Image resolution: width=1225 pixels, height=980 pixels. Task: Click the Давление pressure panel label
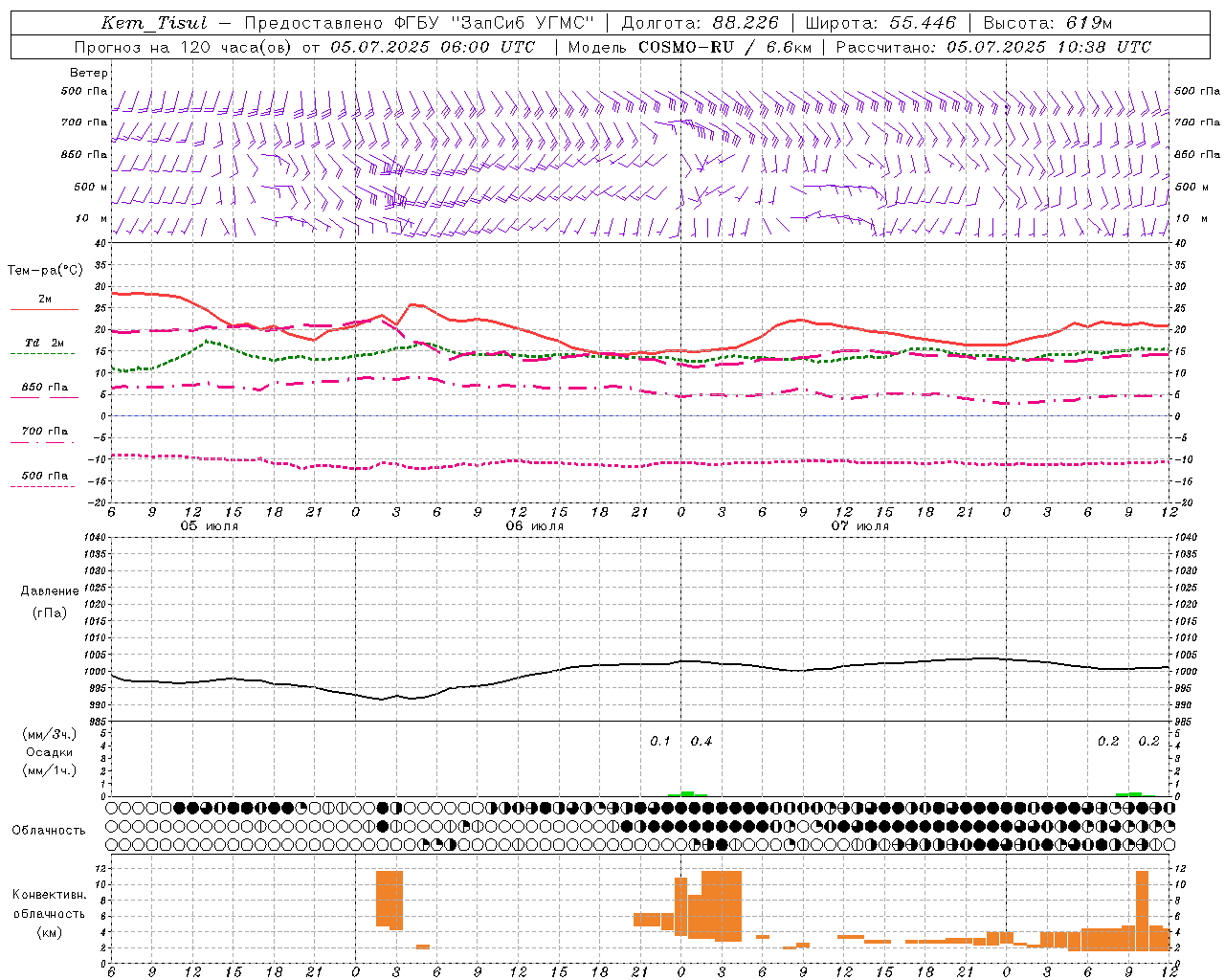tap(50, 591)
